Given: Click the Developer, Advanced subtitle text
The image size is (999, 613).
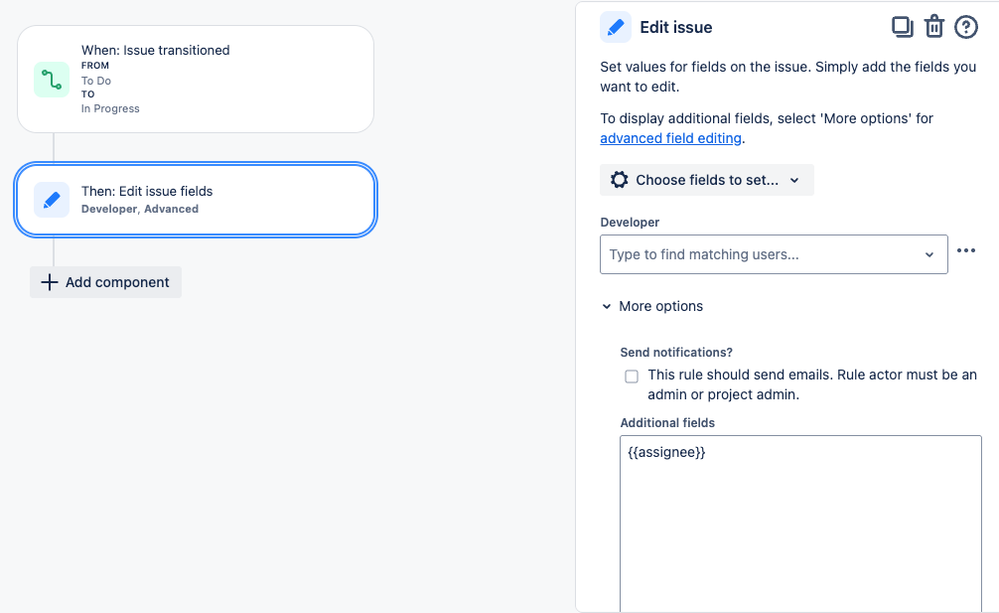Looking at the screenshot, I should 140,209.
